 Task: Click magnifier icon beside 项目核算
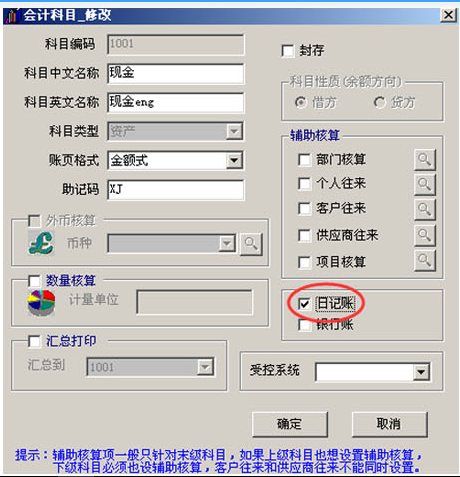coord(425,261)
